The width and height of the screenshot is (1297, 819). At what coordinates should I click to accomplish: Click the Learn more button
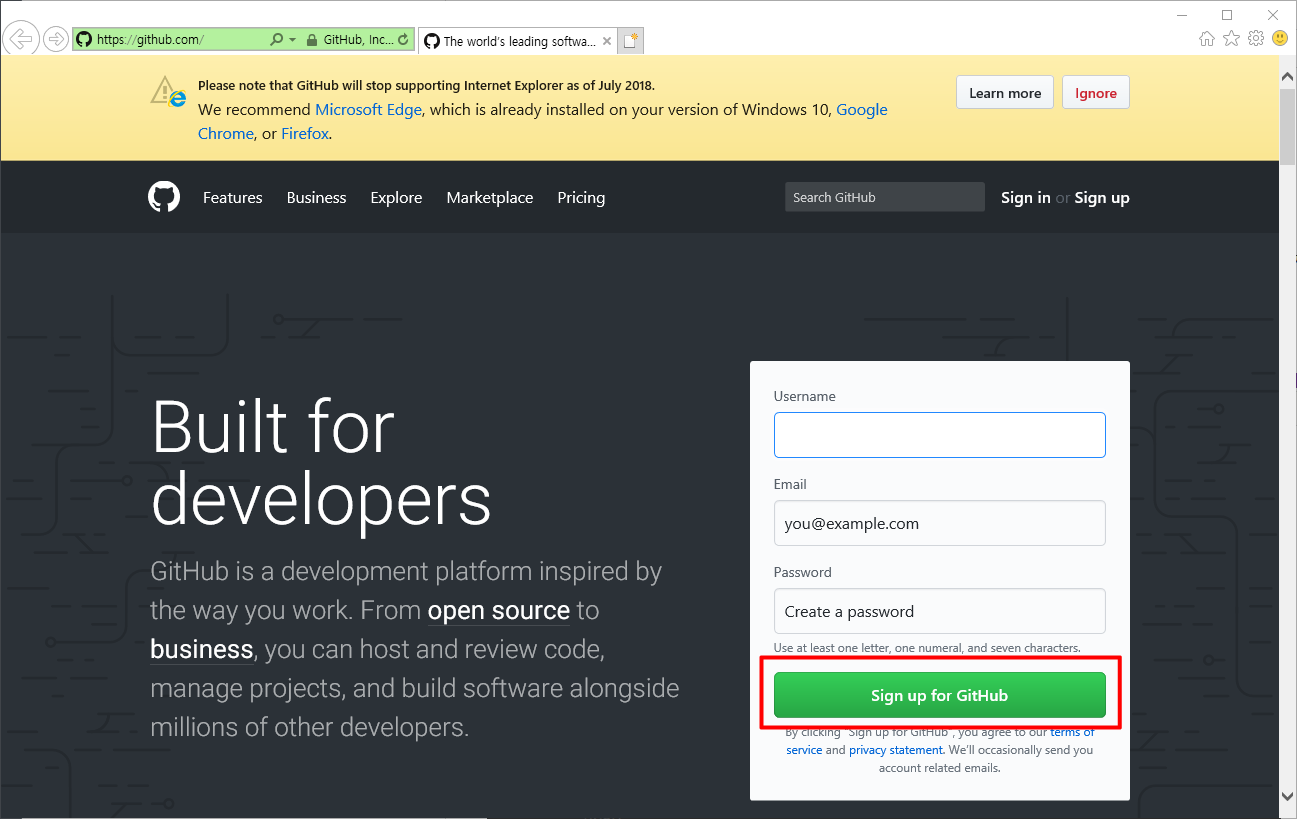point(1005,93)
